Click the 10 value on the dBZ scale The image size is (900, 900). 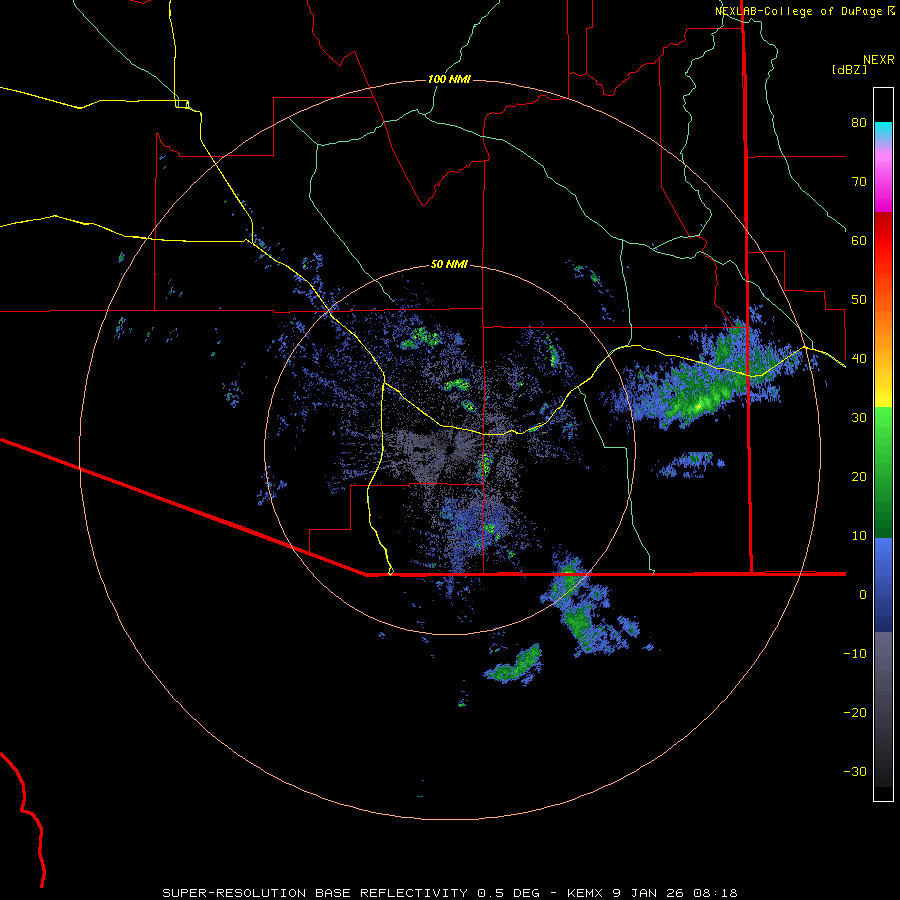pos(859,536)
